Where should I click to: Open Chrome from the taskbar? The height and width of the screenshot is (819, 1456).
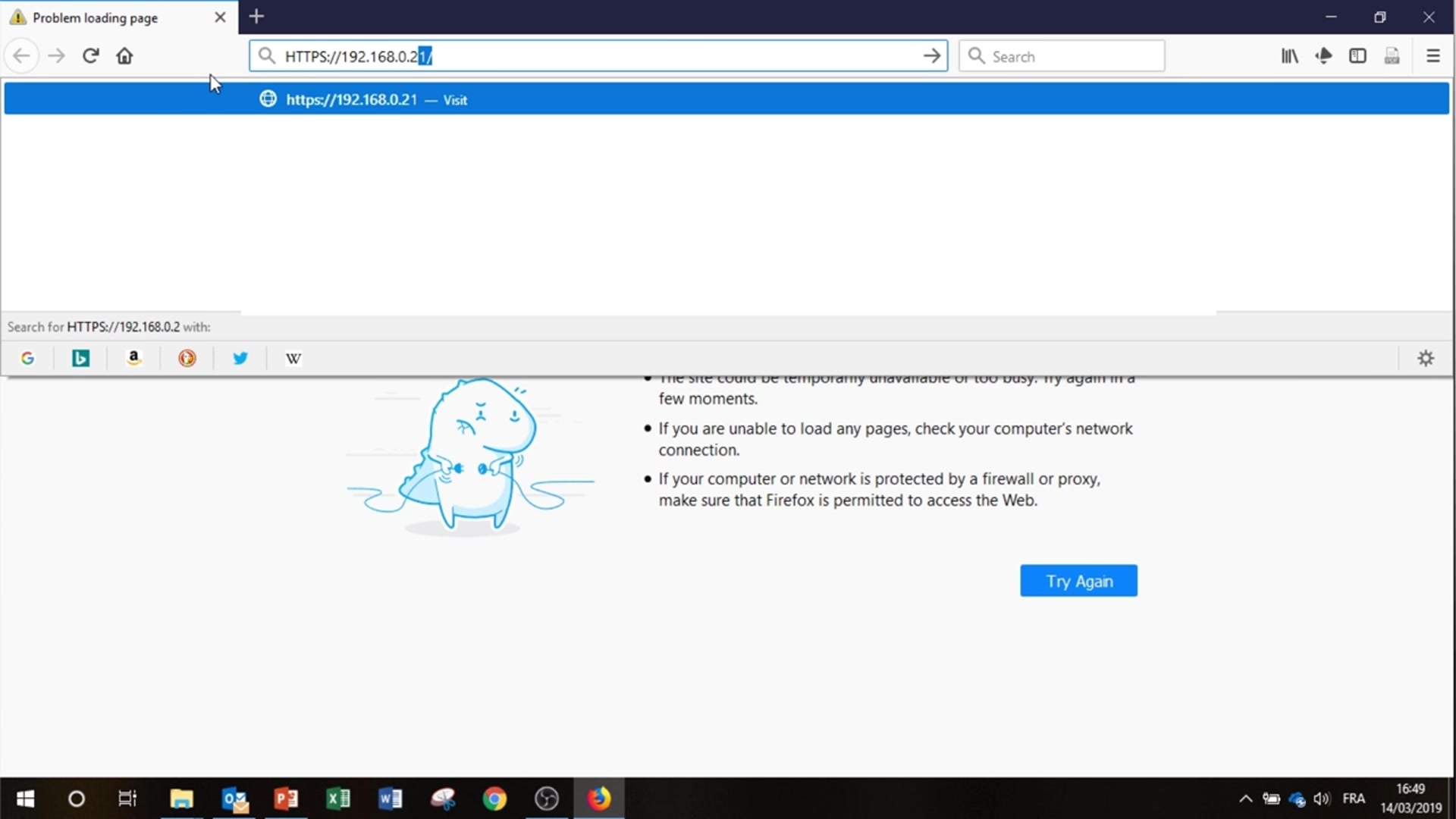(x=494, y=799)
